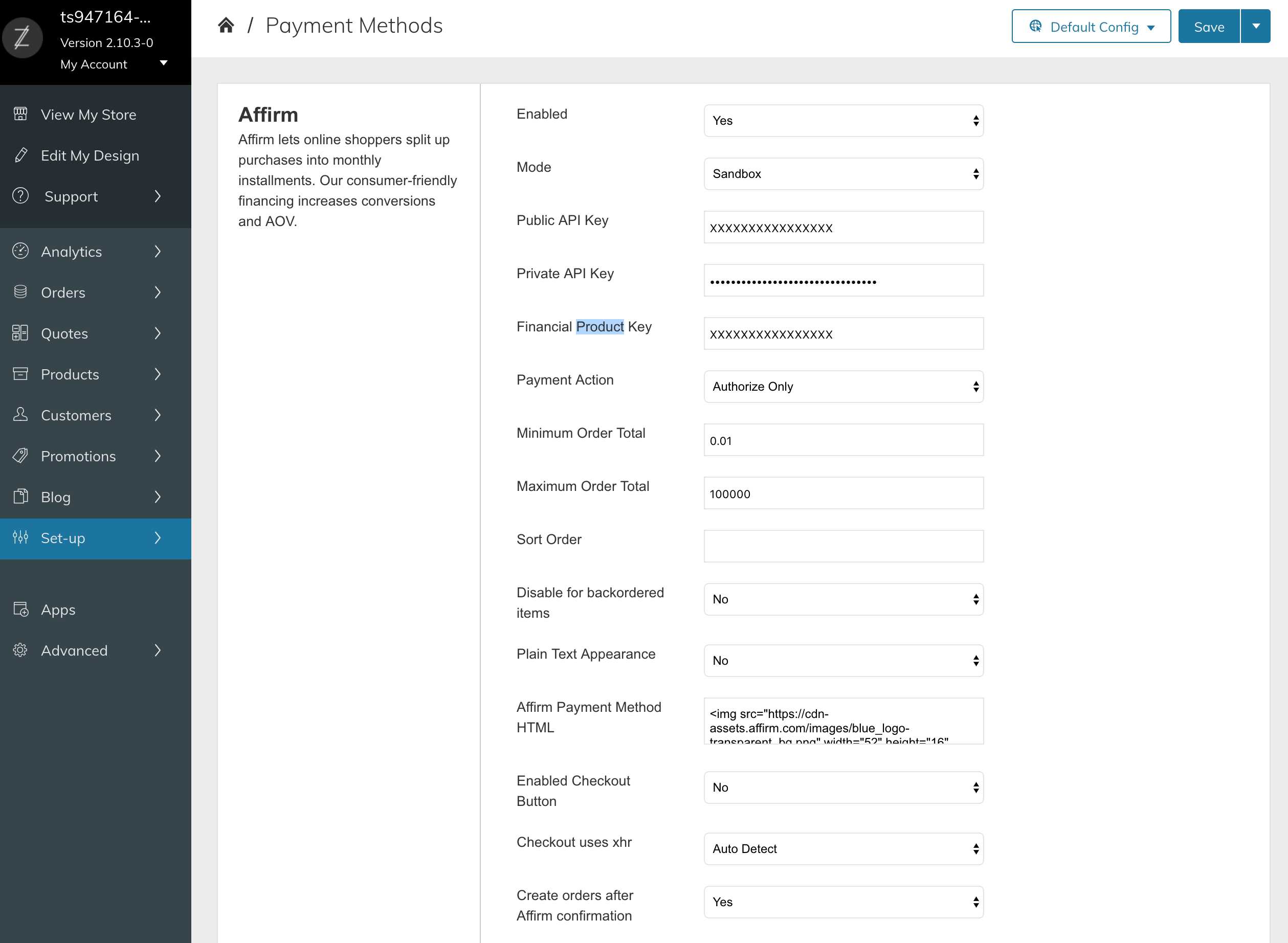Click the Analytics gauge icon
The height and width of the screenshot is (943, 1288).
pos(20,251)
